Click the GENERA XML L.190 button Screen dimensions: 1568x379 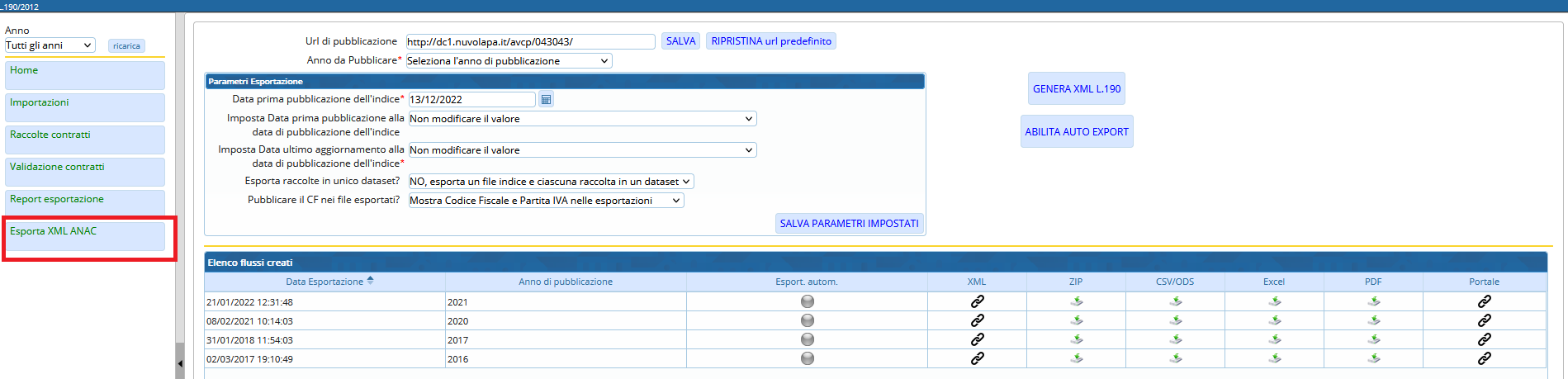(x=1077, y=88)
